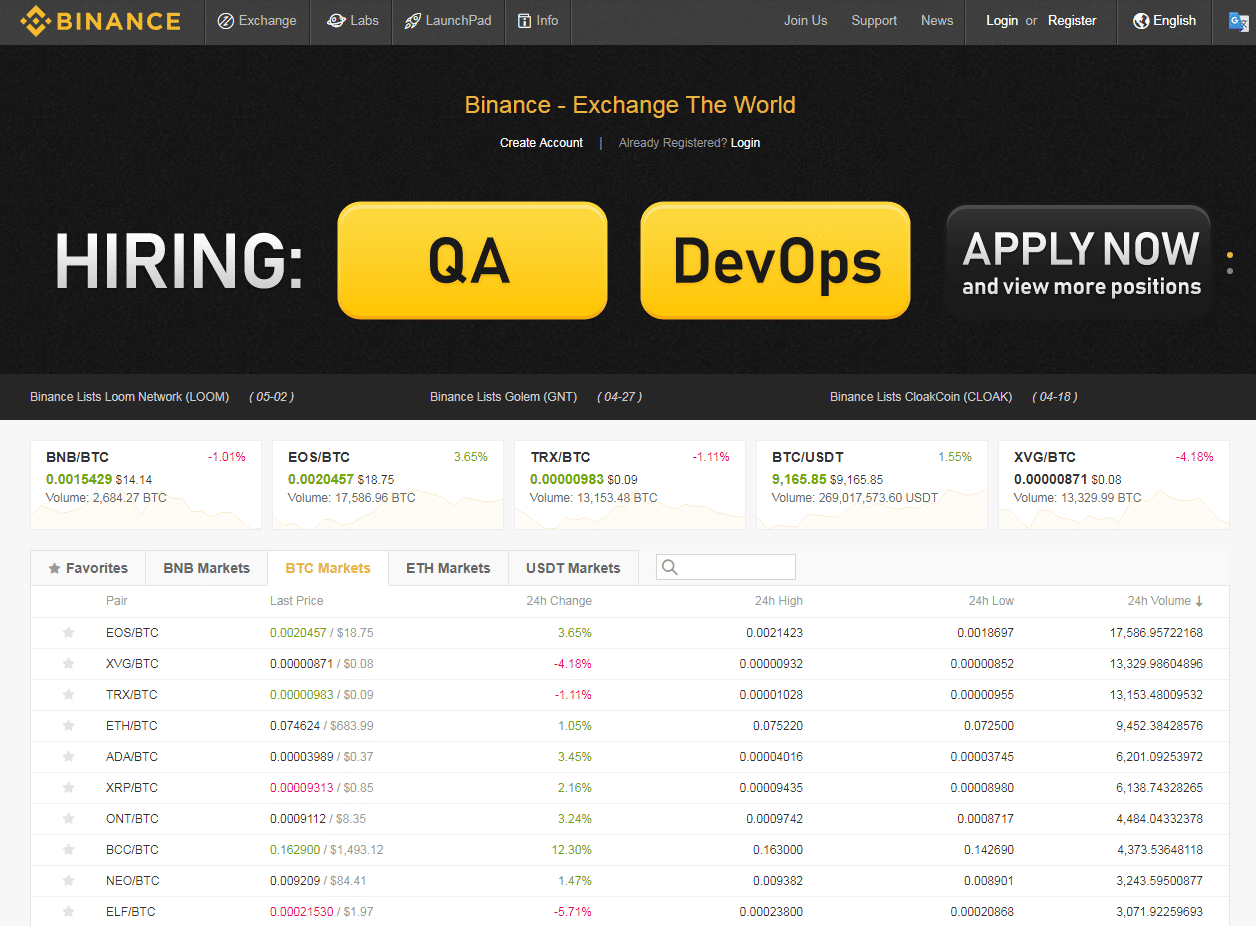The width and height of the screenshot is (1256, 926).
Task: Sort the table by Pair column
Action: point(117,601)
